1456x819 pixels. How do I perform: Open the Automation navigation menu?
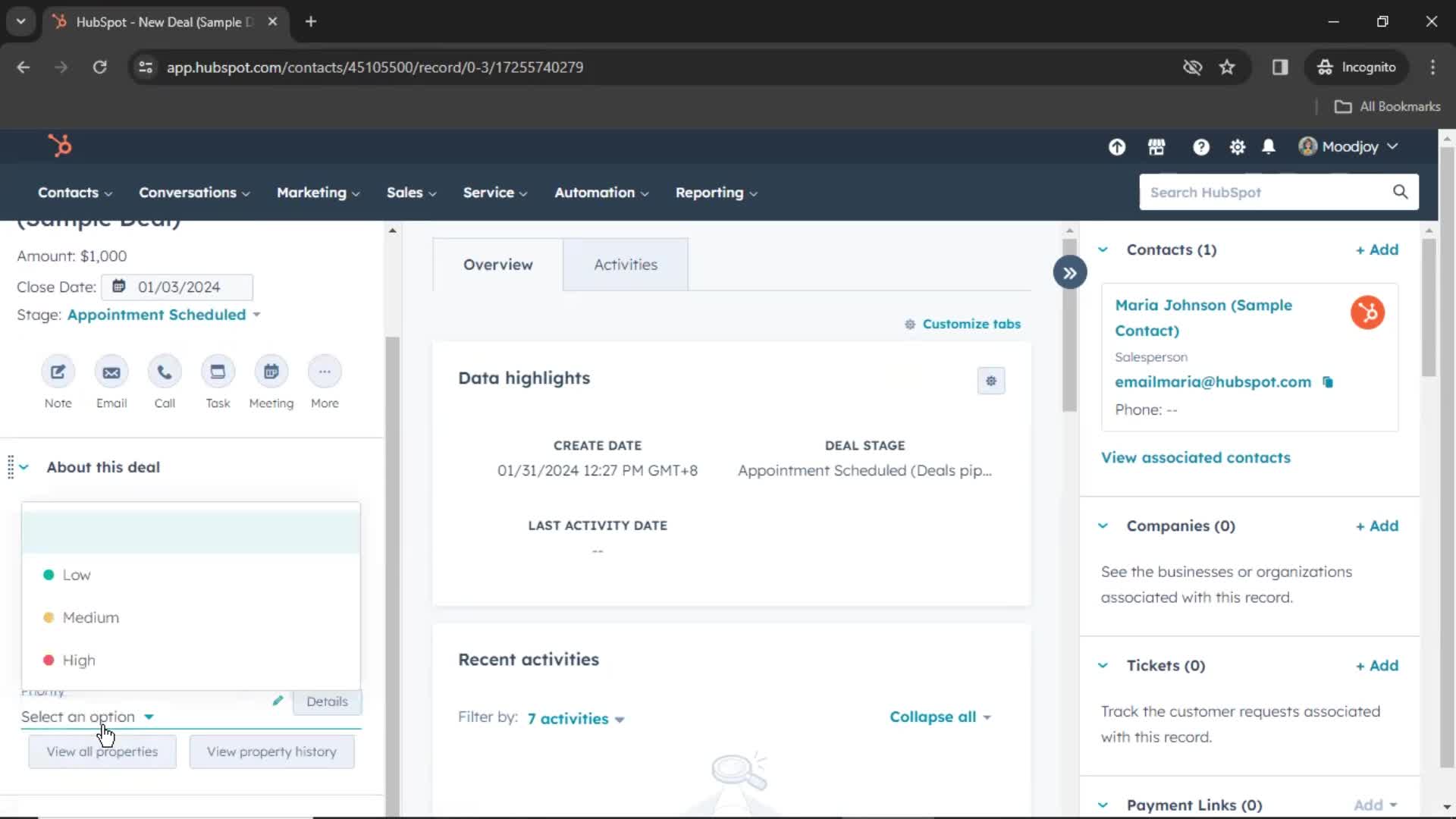601,193
